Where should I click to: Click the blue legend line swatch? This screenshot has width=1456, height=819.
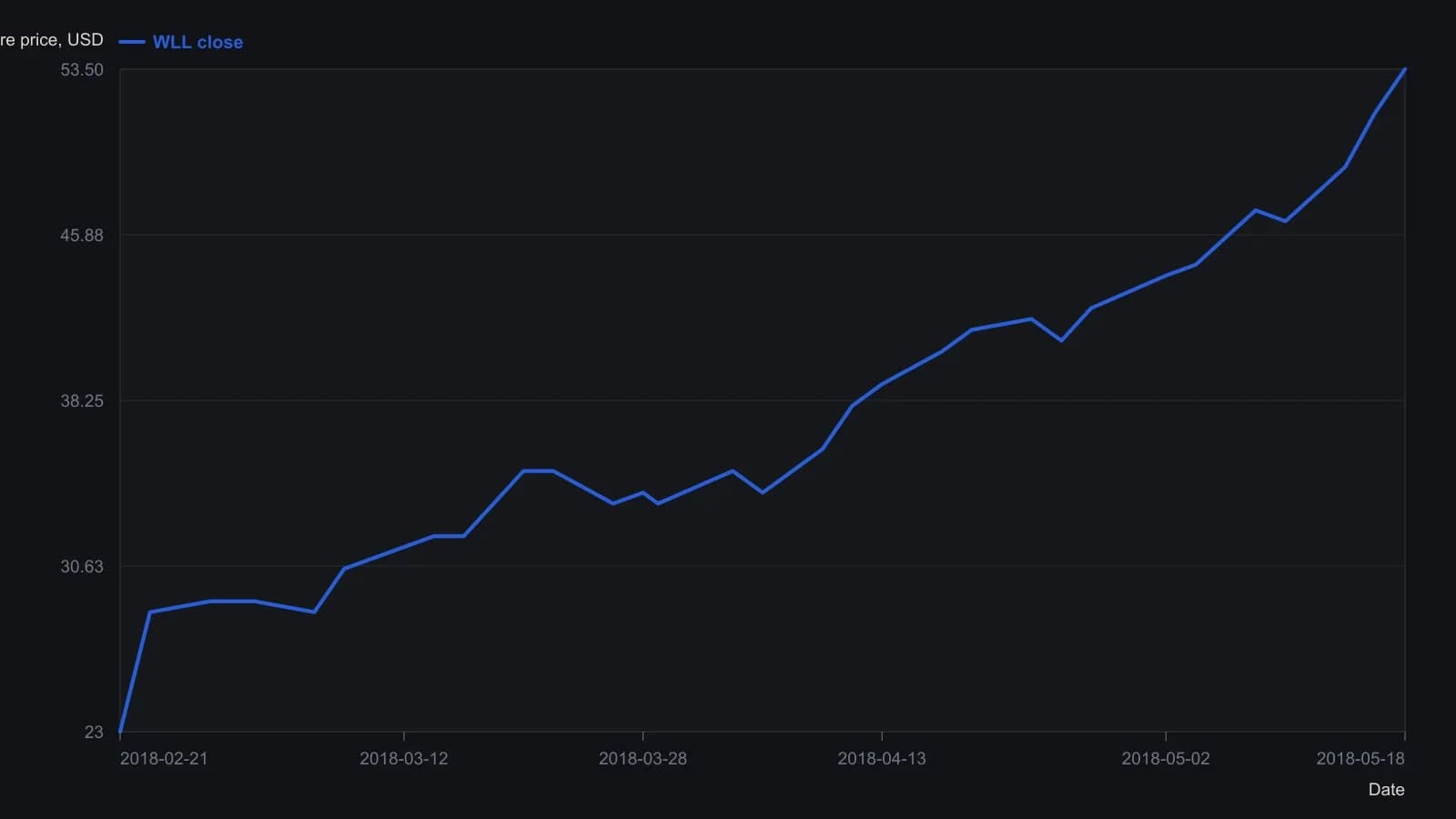(132, 42)
